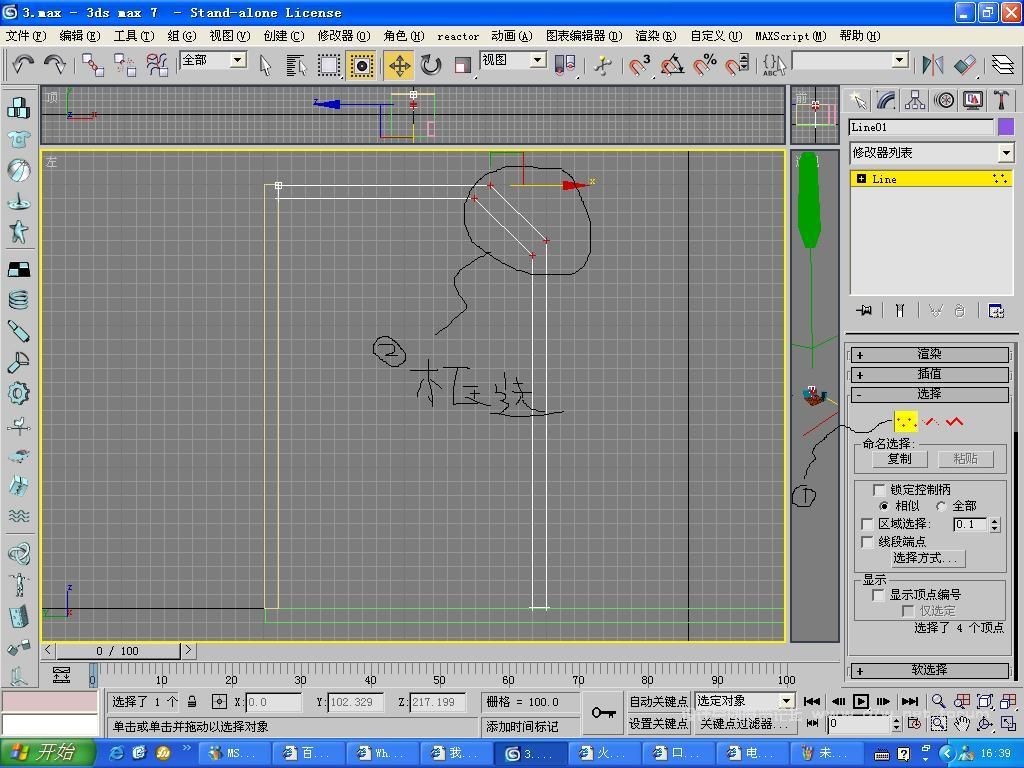
Task: Collapse the 选择 rollout
Action: point(929,394)
